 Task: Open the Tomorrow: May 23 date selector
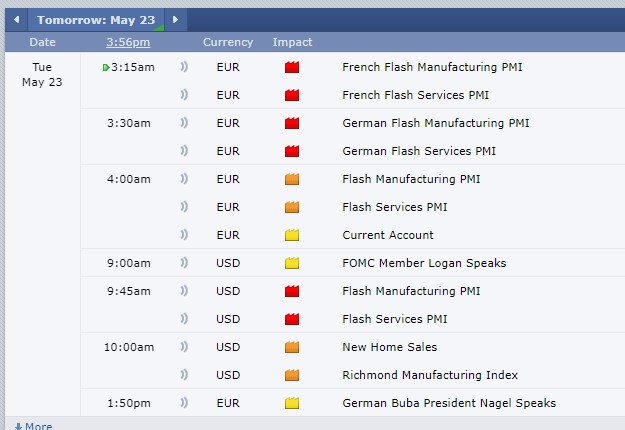tap(96, 19)
